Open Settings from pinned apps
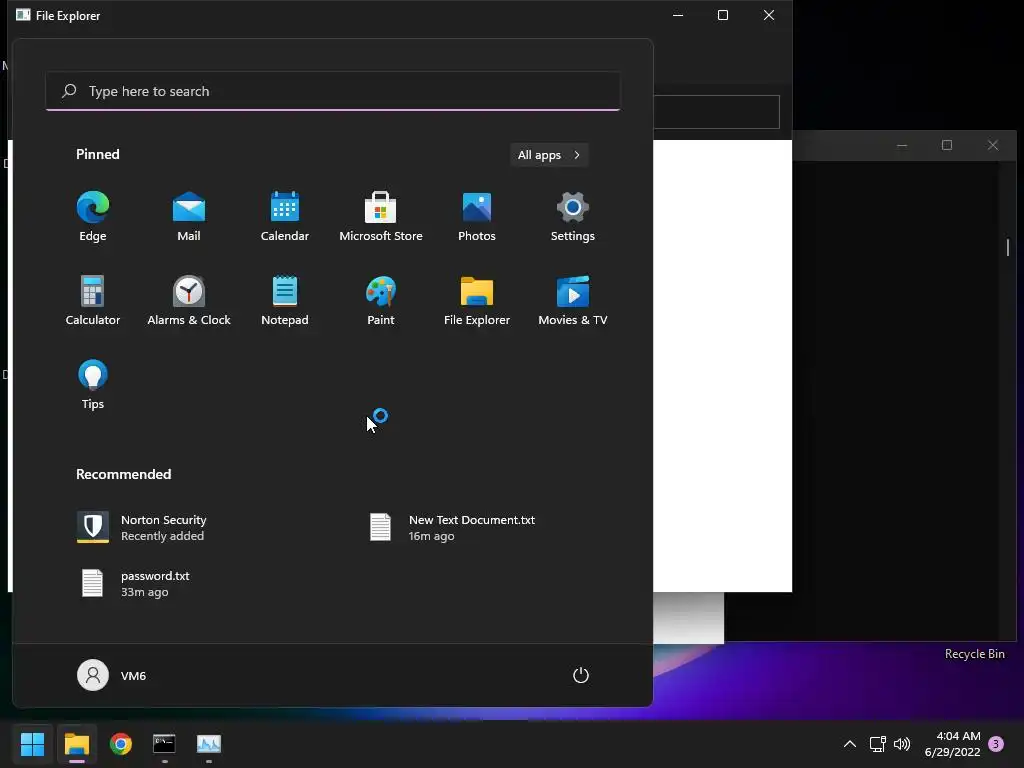The image size is (1024, 768). click(573, 217)
